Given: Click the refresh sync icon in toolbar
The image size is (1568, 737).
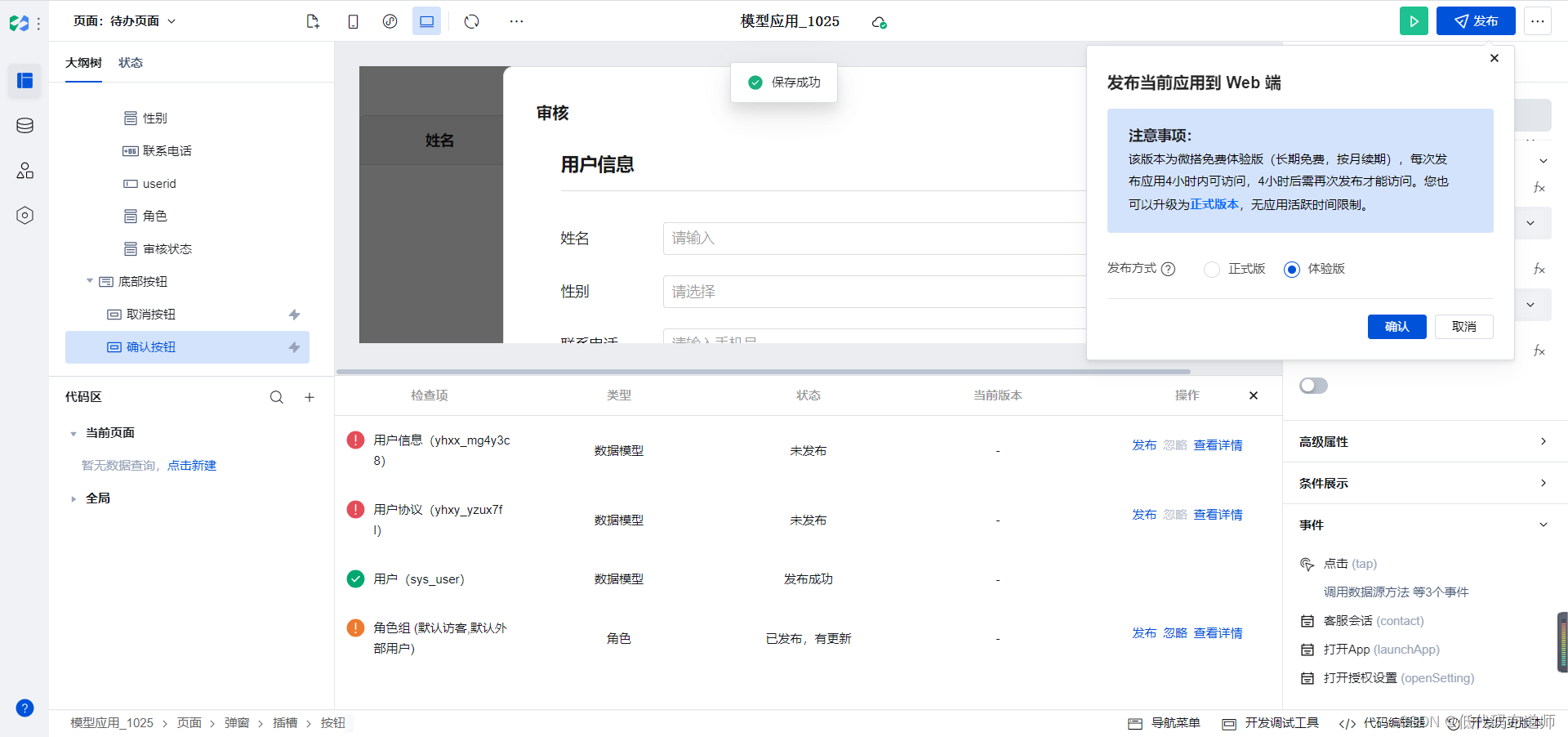Looking at the screenshot, I should 471,21.
